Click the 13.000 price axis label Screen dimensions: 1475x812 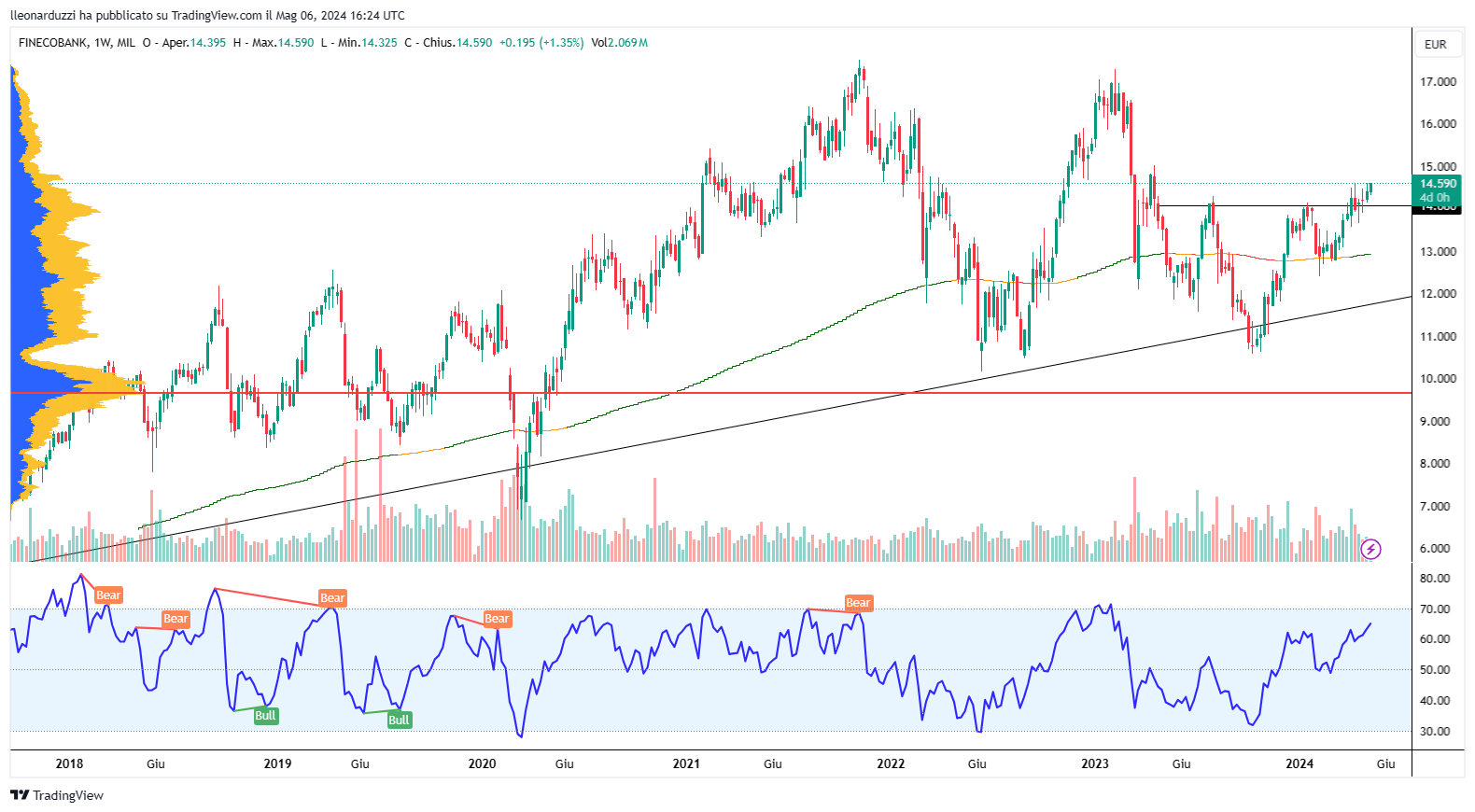coord(1438,252)
